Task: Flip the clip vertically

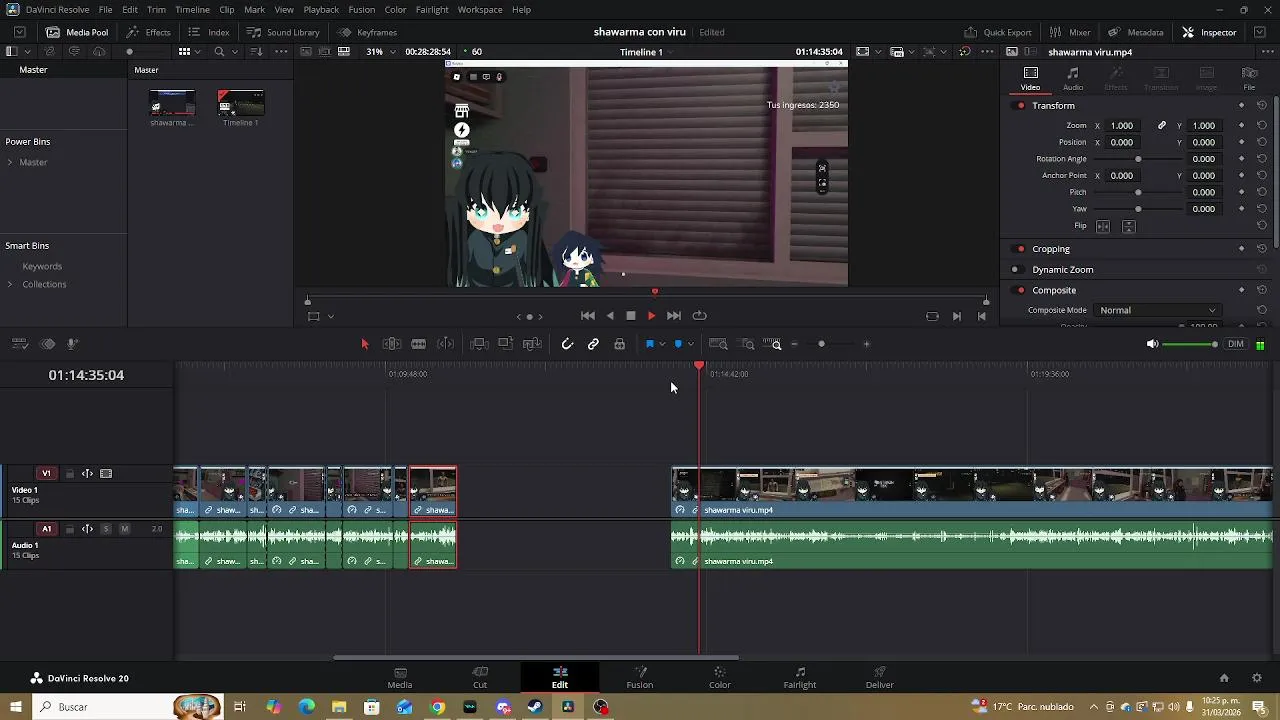Action: [x=1129, y=227]
